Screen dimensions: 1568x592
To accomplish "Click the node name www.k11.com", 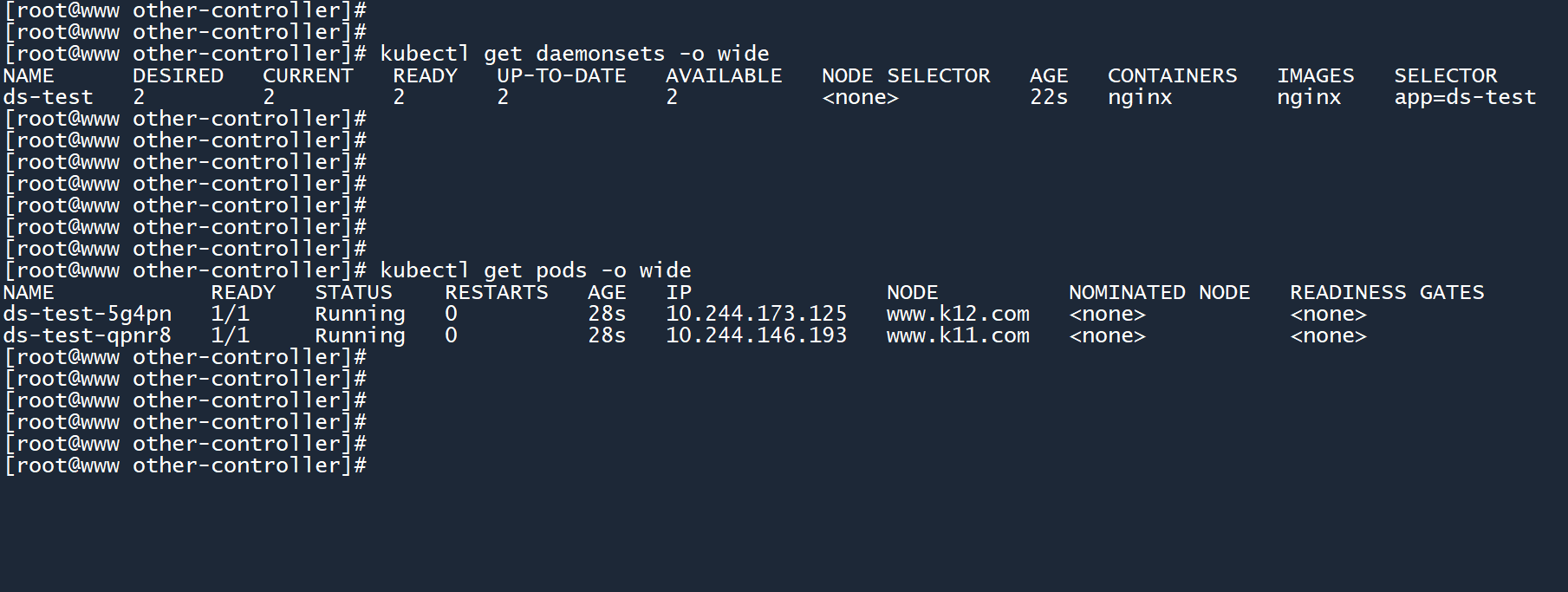I will (958, 335).
